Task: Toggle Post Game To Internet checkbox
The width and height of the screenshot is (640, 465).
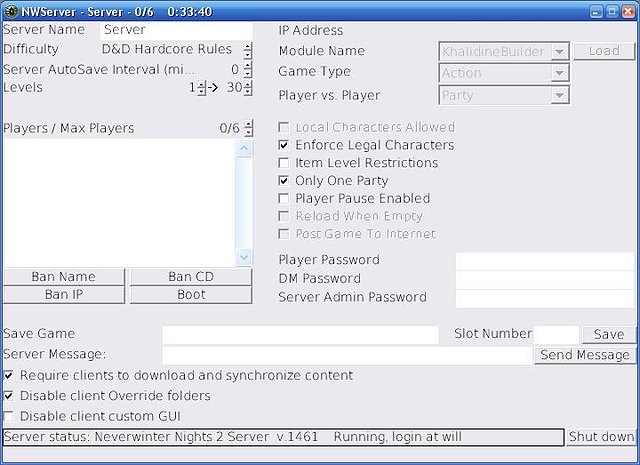Action: pyautogui.click(x=284, y=234)
